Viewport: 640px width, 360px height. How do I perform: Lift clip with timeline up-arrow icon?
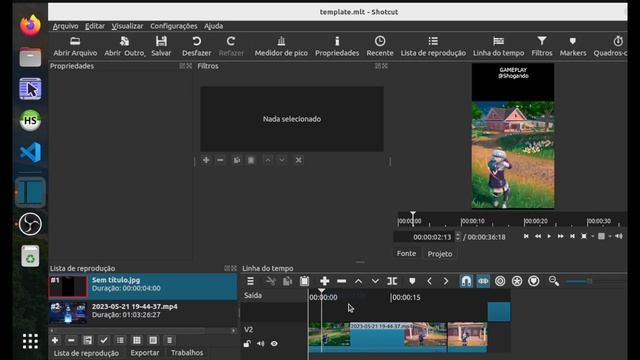pyautogui.click(x=358, y=281)
